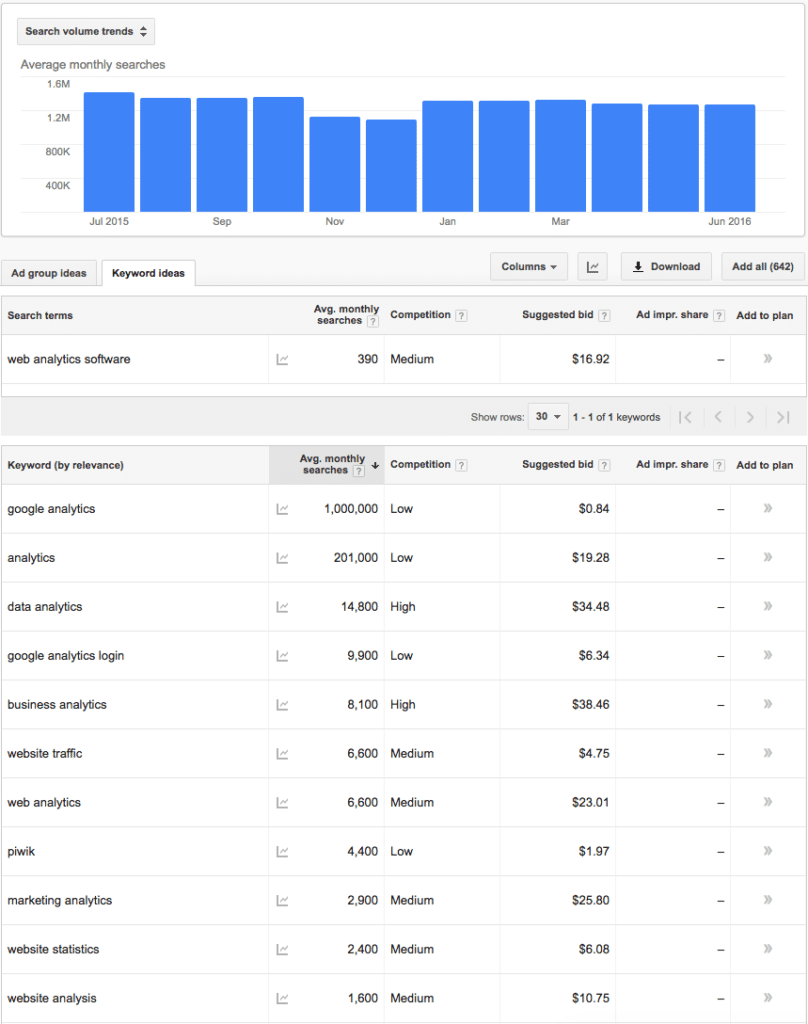This screenshot has width=808, height=1024.
Task: Show trend chart for website traffic
Action: (x=282, y=754)
